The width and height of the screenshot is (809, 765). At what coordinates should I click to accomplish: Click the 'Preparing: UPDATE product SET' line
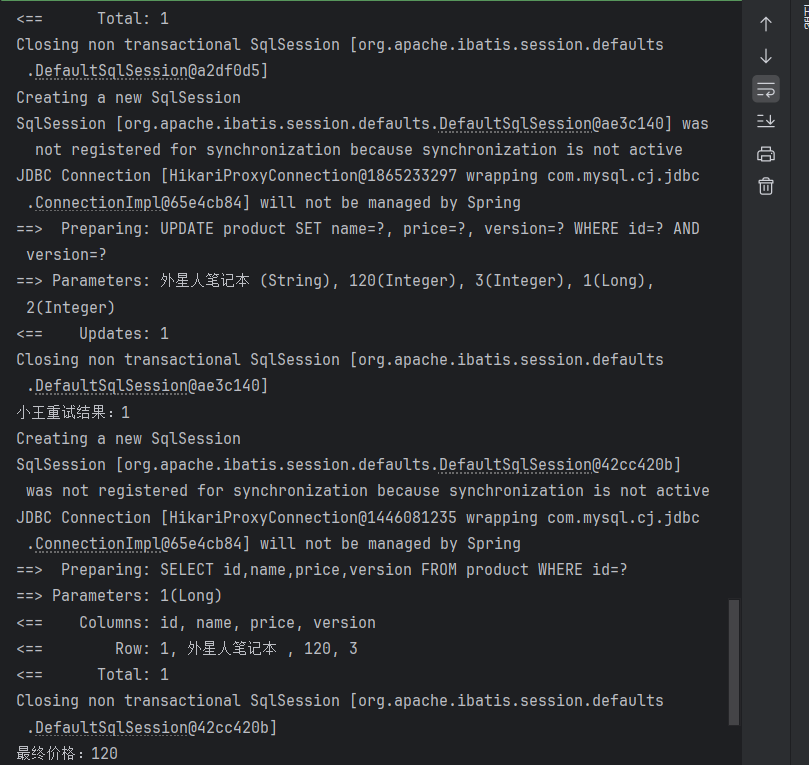click(x=358, y=229)
